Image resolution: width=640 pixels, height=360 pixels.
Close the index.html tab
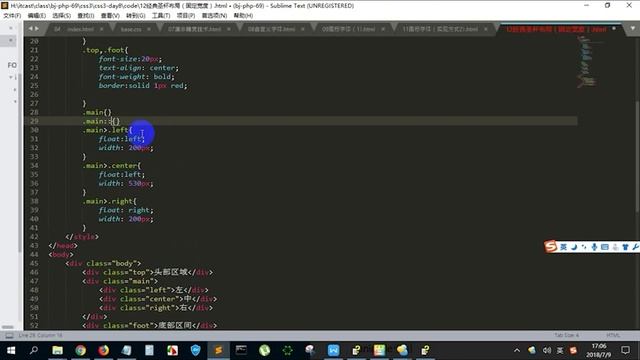coord(101,29)
